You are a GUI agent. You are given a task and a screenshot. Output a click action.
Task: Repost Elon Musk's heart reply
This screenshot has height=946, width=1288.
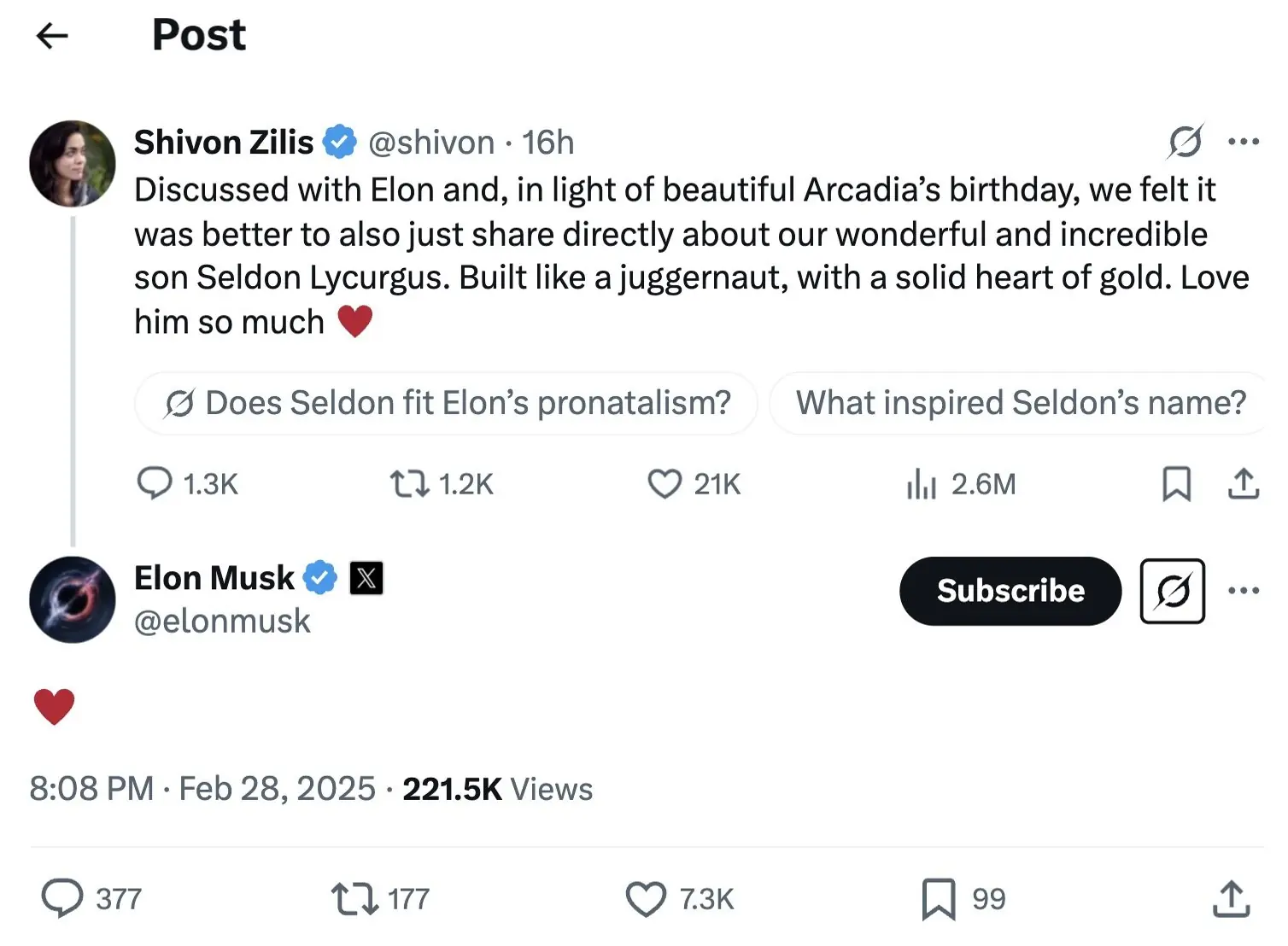354,897
